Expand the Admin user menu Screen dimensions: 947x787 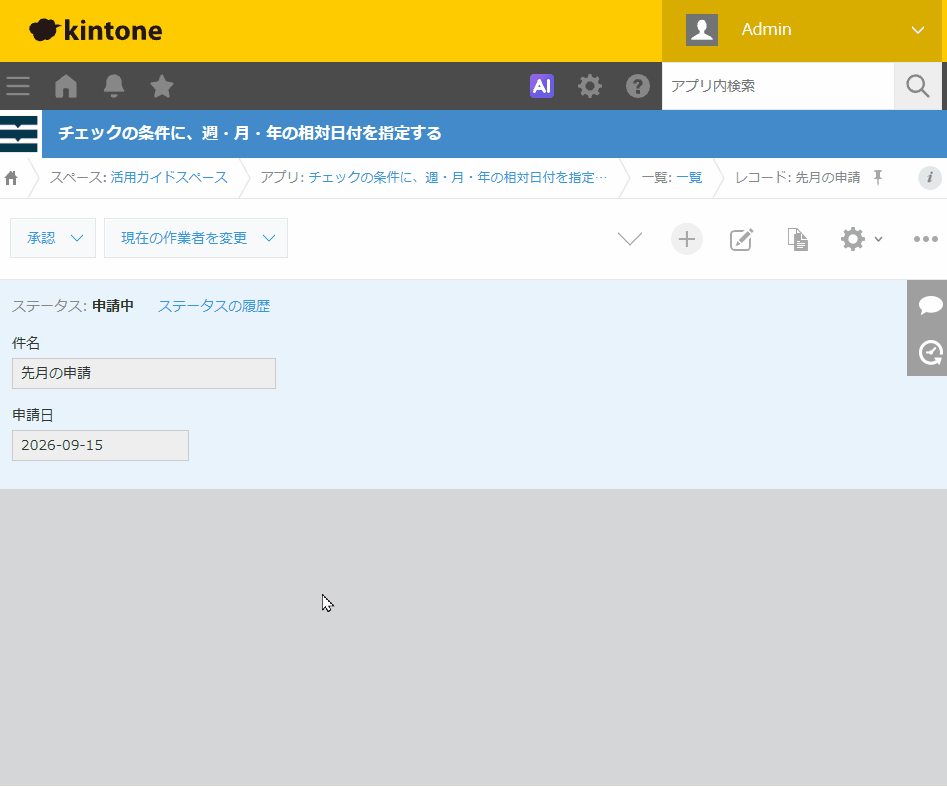[x=801, y=30]
